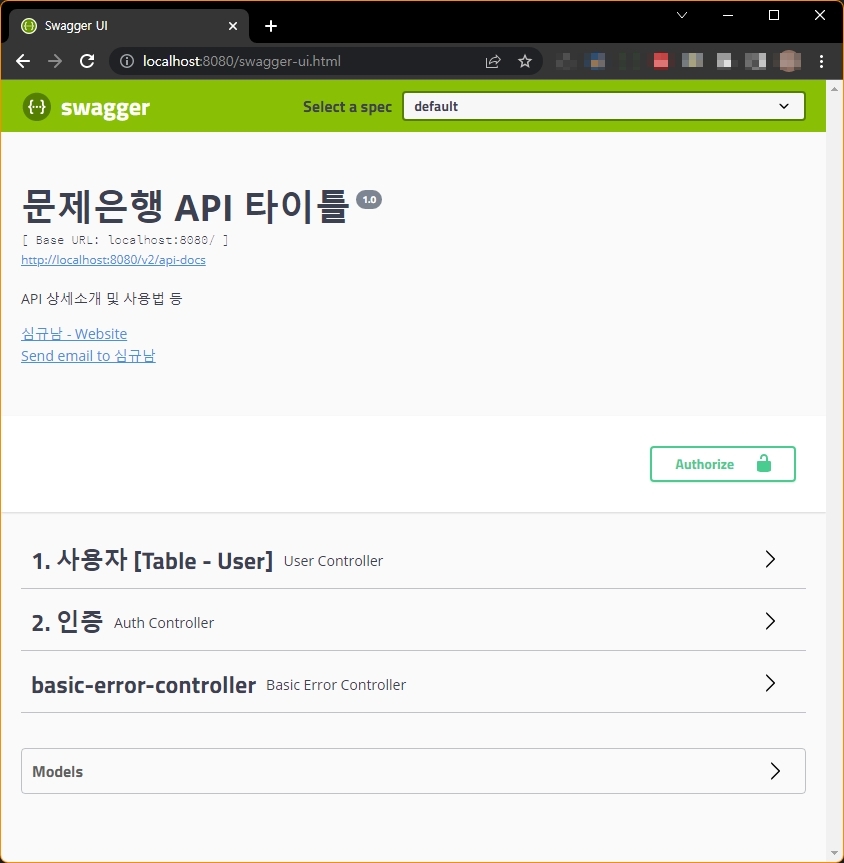Image resolution: width=844 pixels, height=863 pixels.
Task: Click the red extension icon
Action: pos(661,61)
